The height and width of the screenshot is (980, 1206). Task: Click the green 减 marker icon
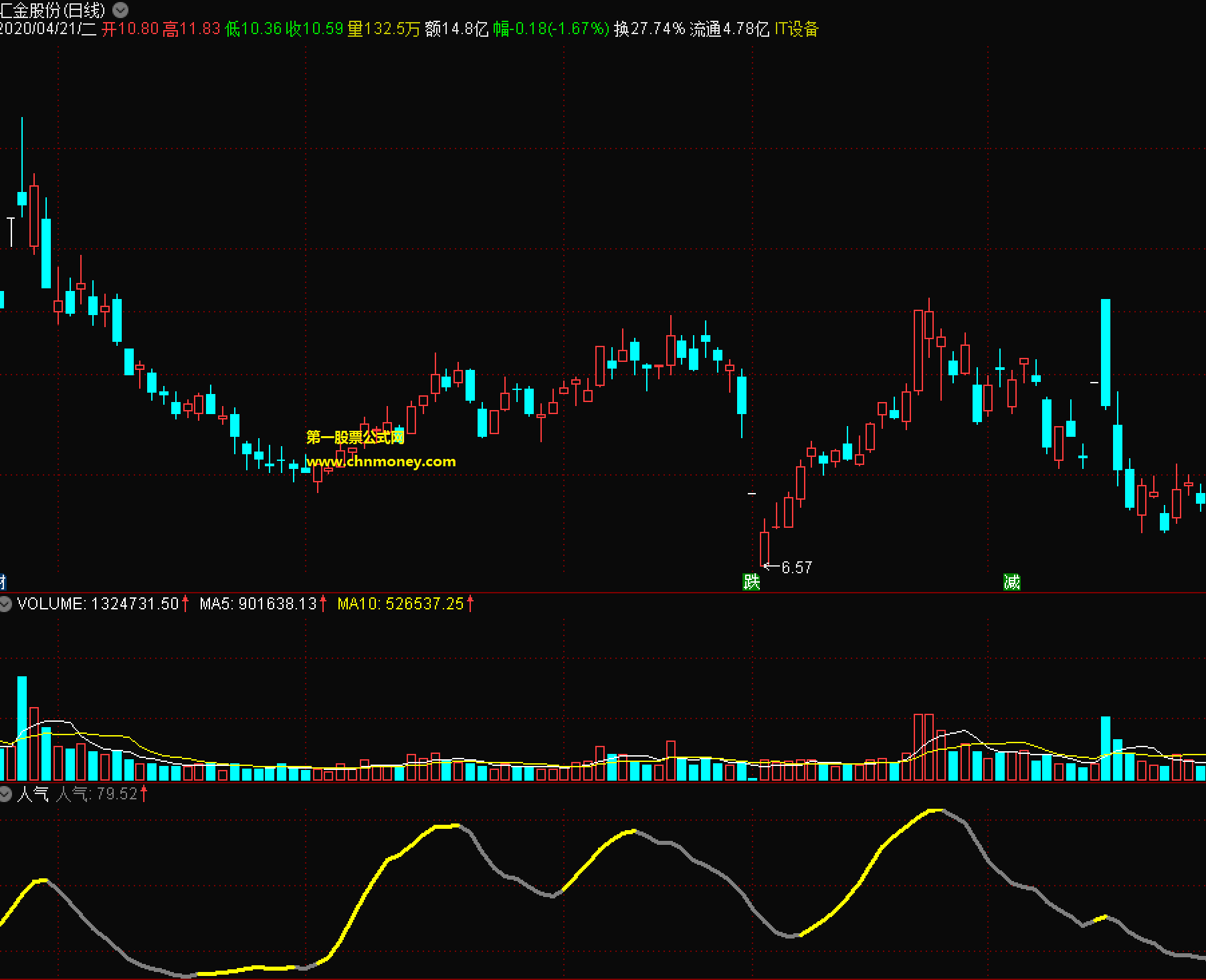coord(1012,581)
